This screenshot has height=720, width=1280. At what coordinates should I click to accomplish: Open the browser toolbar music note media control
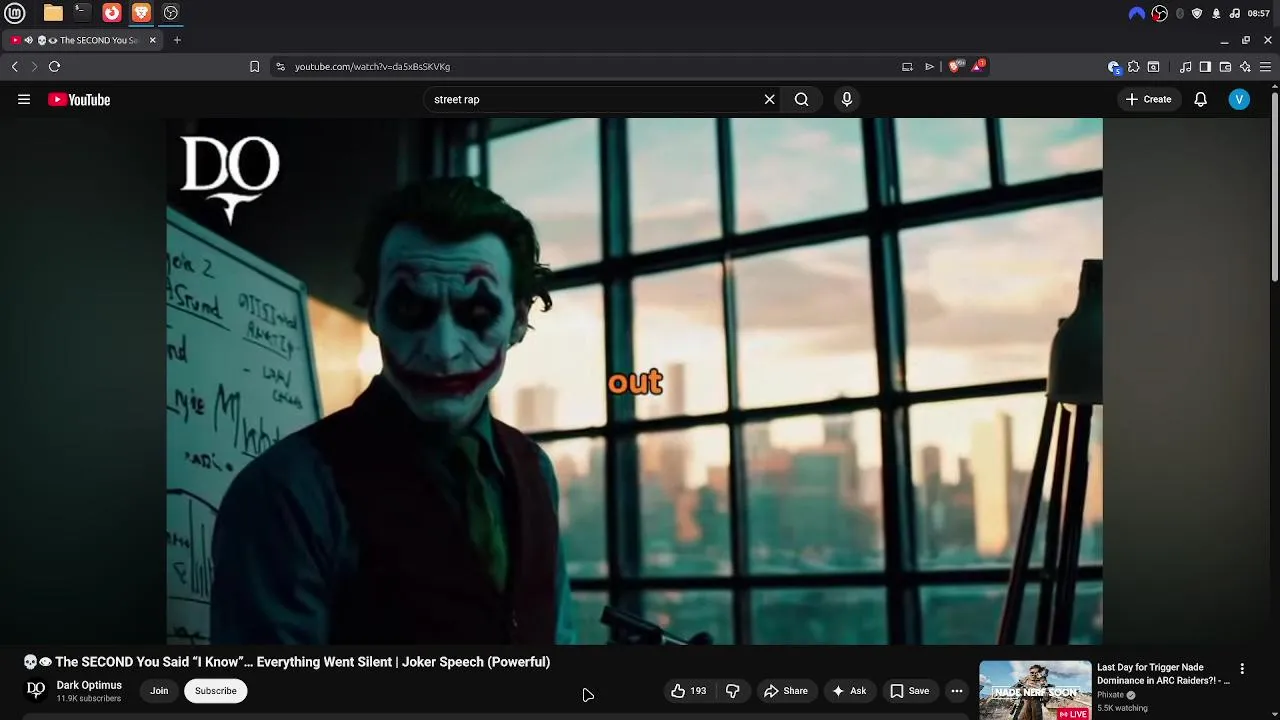[x=1185, y=66]
